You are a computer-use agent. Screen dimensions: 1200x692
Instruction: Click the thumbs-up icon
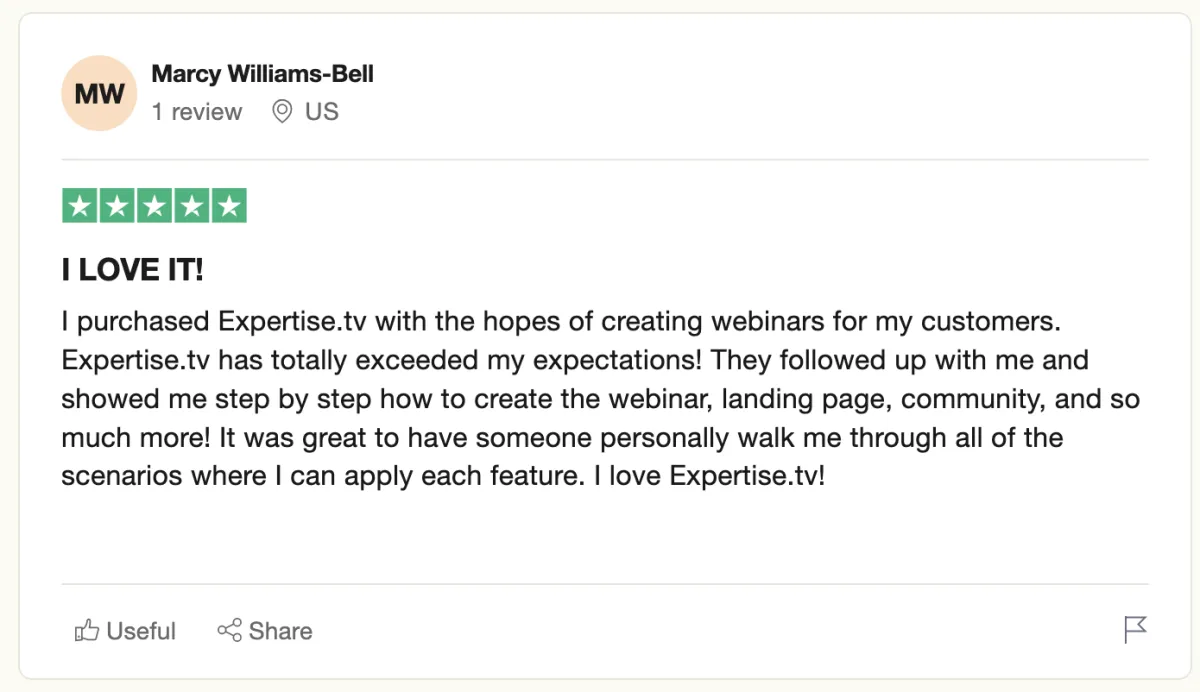click(x=87, y=631)
